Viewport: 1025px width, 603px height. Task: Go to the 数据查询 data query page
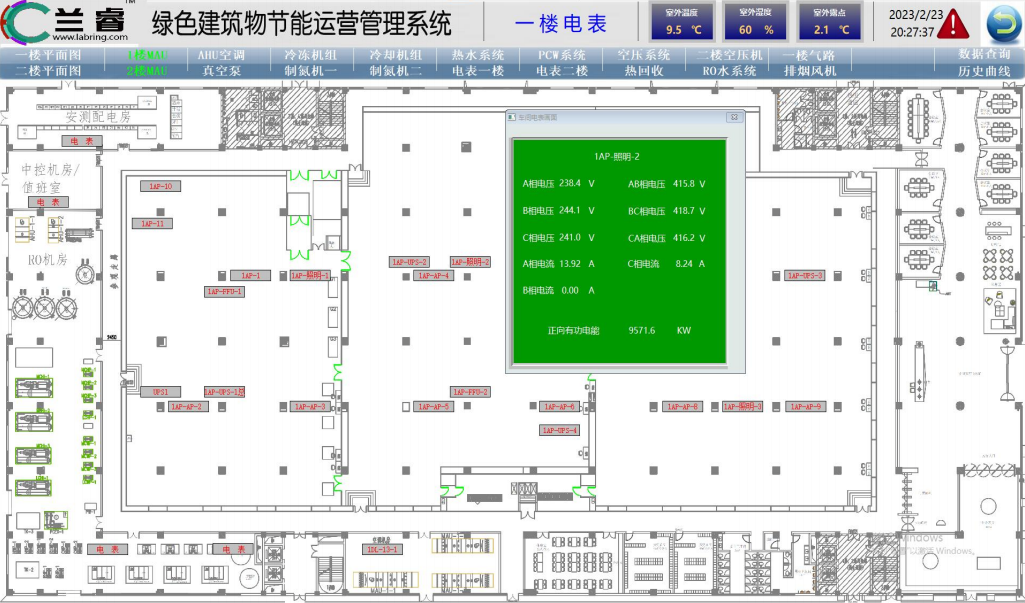coord(984,55)
